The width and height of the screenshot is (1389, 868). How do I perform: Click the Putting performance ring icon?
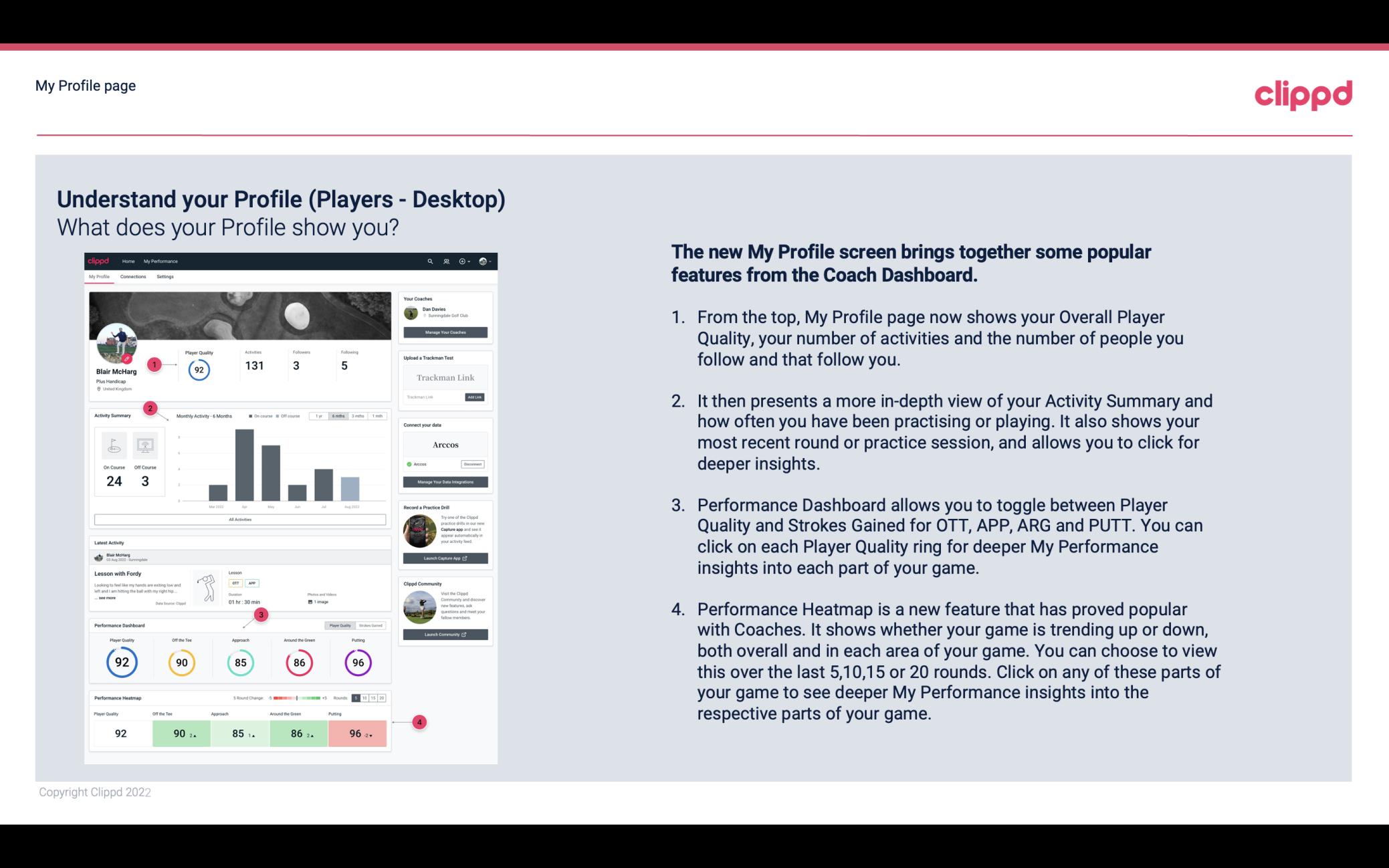[x=357, y=662]
